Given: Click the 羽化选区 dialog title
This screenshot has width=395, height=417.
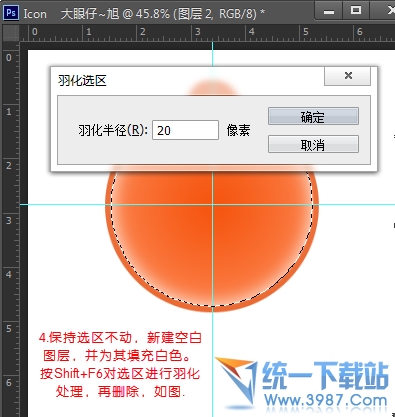Looking at the screenshot, I should tap(82, 80).
